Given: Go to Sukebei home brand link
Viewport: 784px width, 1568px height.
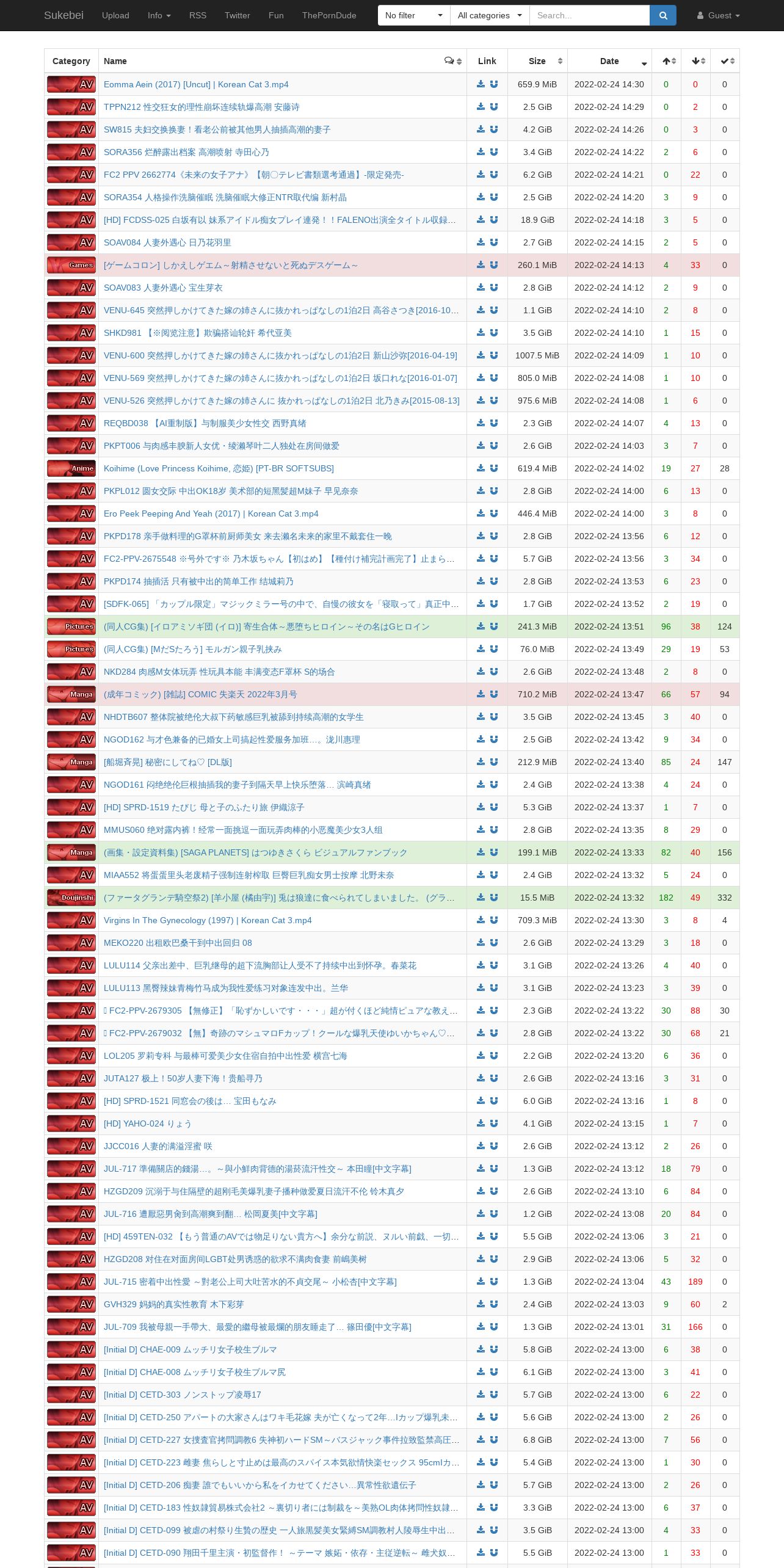Looking at the screenshot, I should pyautogui.click(x=64, y=15).
